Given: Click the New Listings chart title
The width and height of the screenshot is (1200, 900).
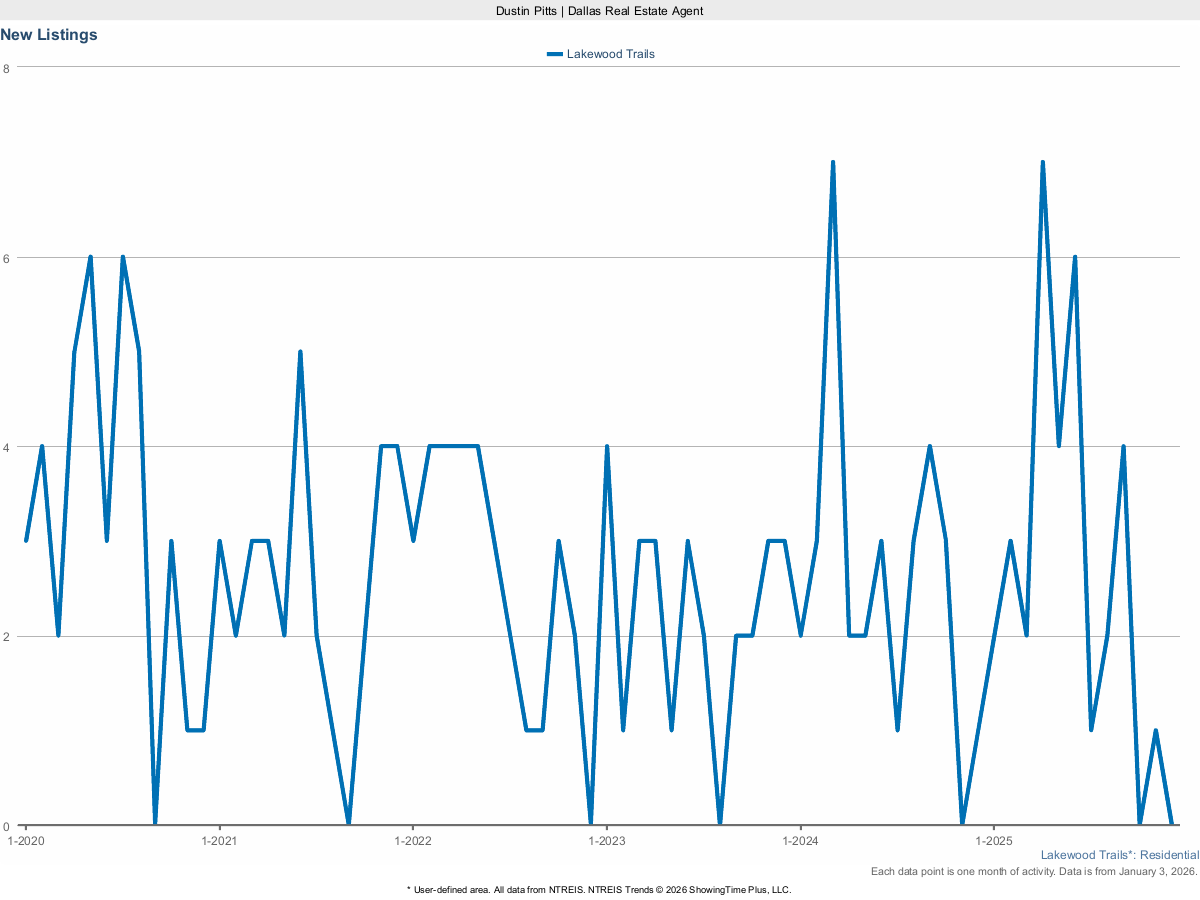Looking at the screenshot, I should click(49, 35).
